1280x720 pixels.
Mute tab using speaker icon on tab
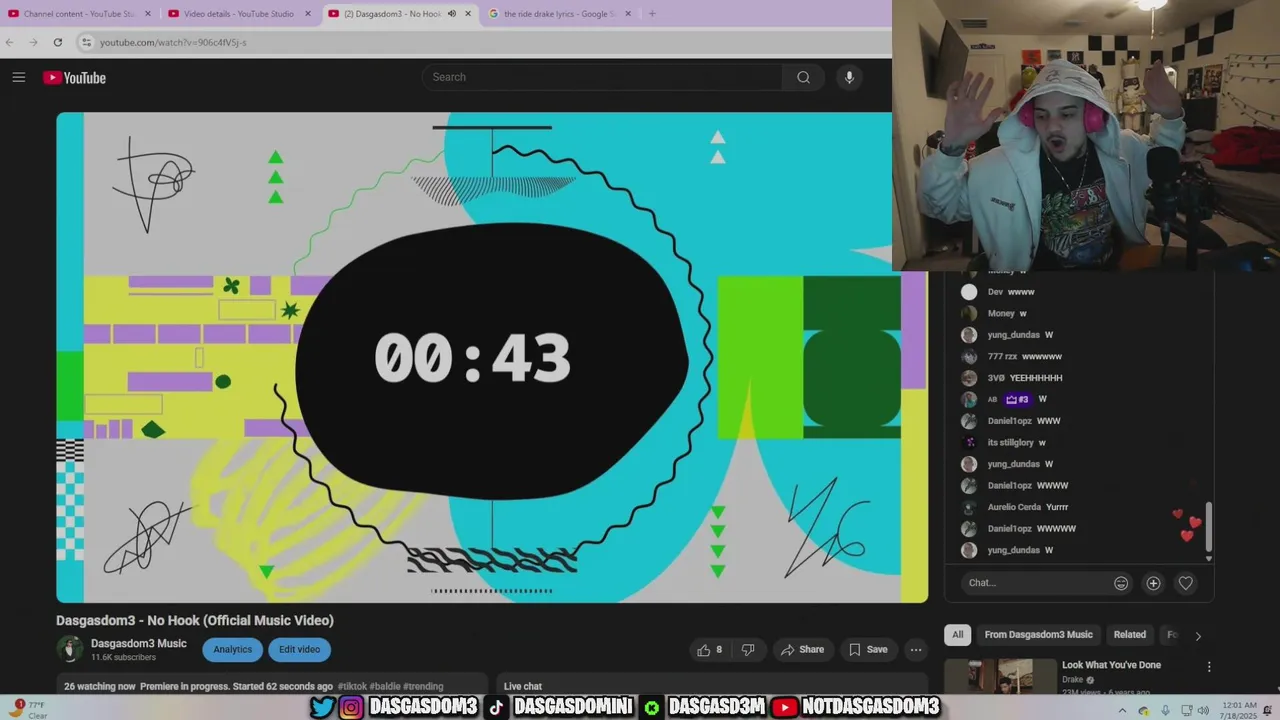coord(451,14)
